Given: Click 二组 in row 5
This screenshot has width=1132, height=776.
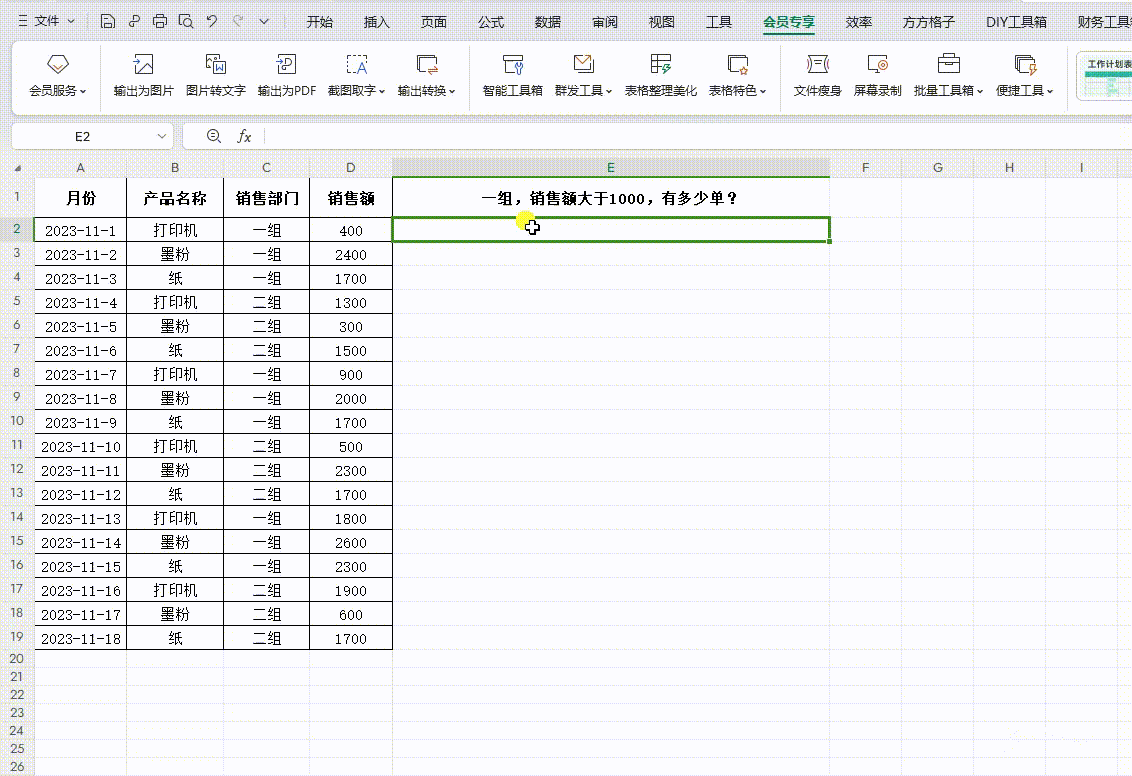Looking at the screenshot, I should (x=266, y=302).
